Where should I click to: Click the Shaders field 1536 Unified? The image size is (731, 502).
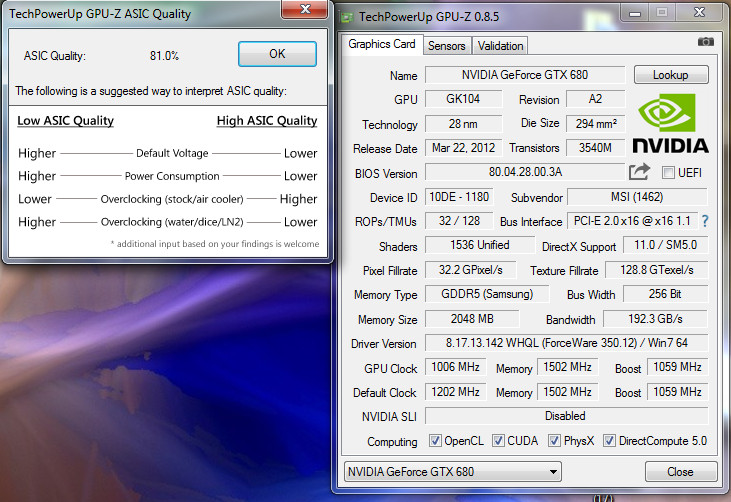480,245
